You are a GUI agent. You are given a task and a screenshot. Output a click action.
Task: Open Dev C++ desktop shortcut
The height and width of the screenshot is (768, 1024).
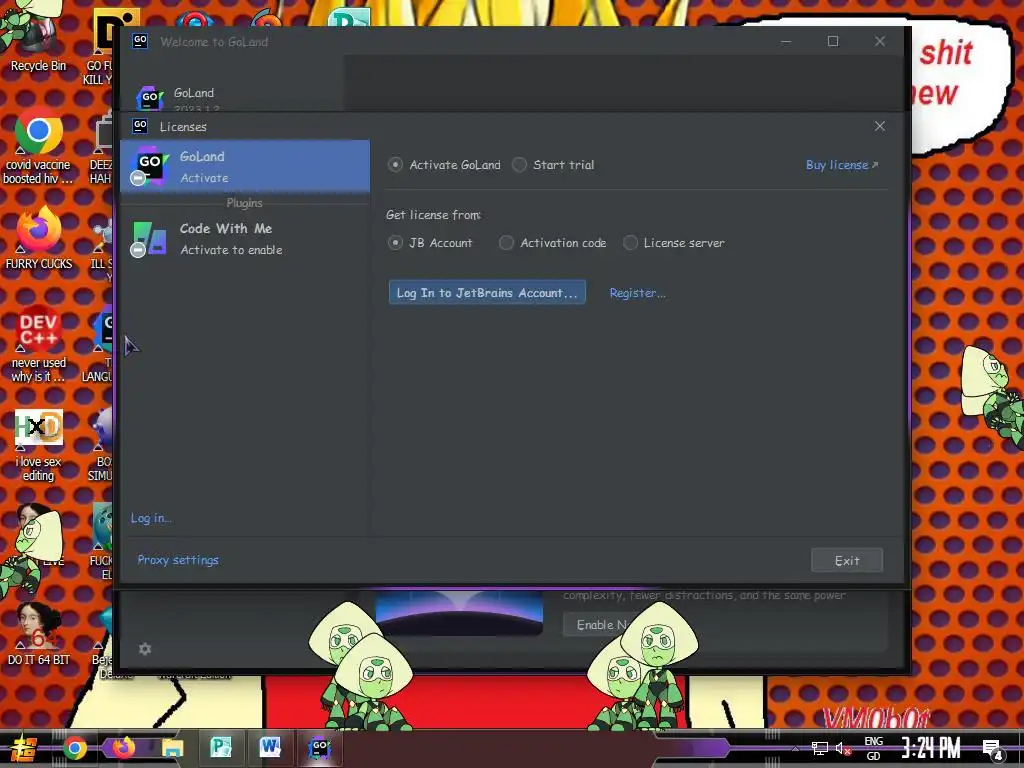[x=38, y=343]
